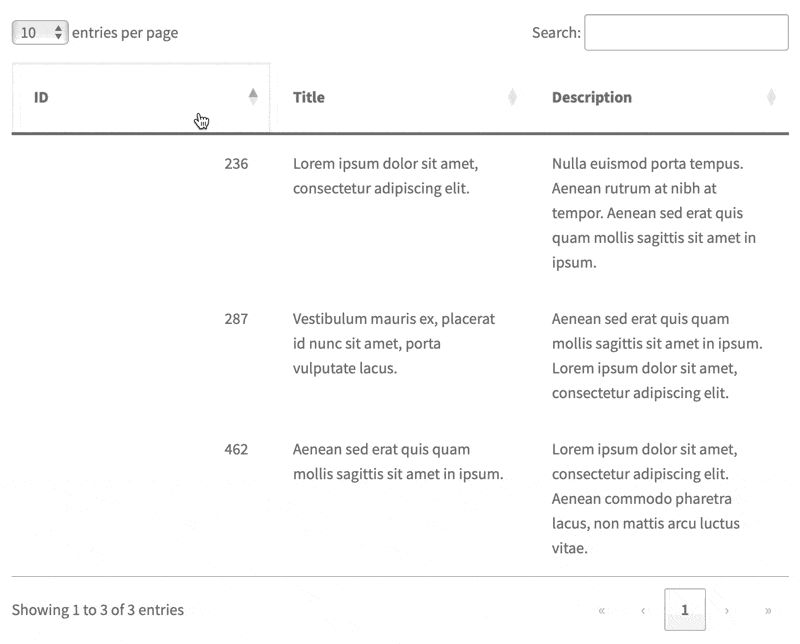The width and height of the screenshot is (800, 644).
Task: Select page 1 in pagination
Action: tap(685, 610)
